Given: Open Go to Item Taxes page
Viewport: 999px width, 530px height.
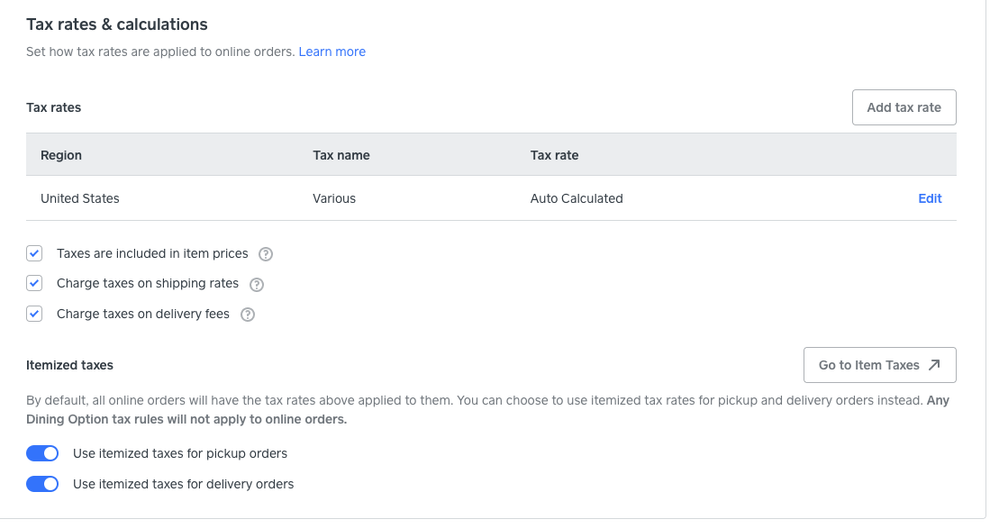Looking at the screenshot, I should (x=879, y=365).
